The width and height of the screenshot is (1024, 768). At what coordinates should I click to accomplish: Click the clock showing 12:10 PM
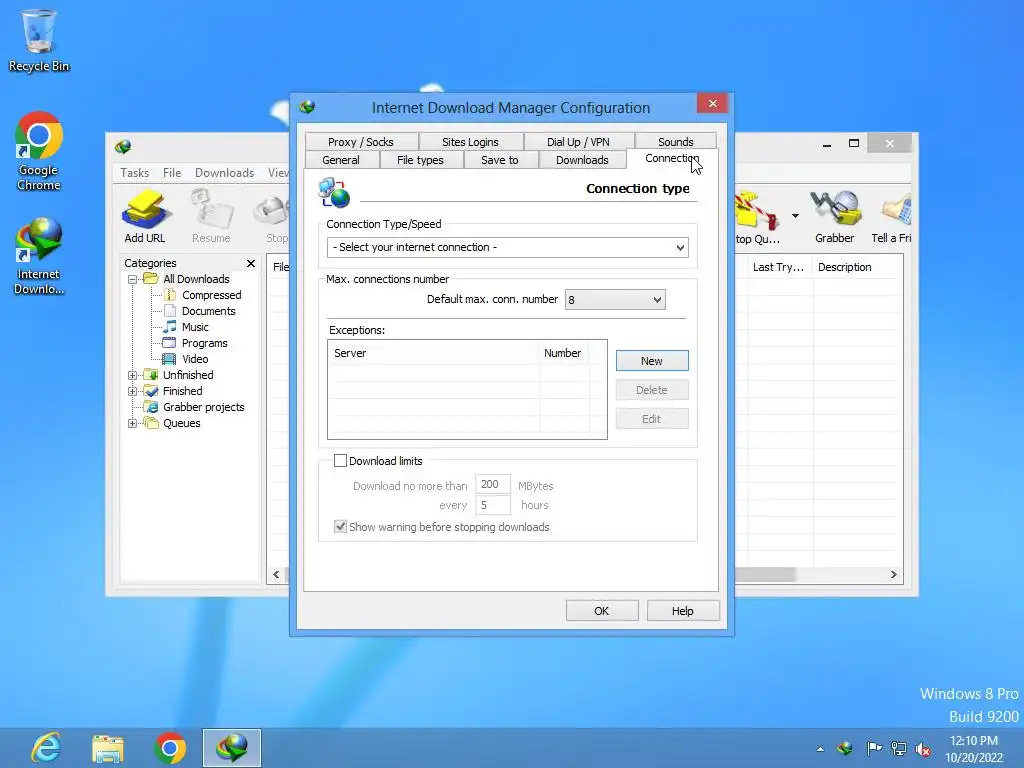point(973,741)
